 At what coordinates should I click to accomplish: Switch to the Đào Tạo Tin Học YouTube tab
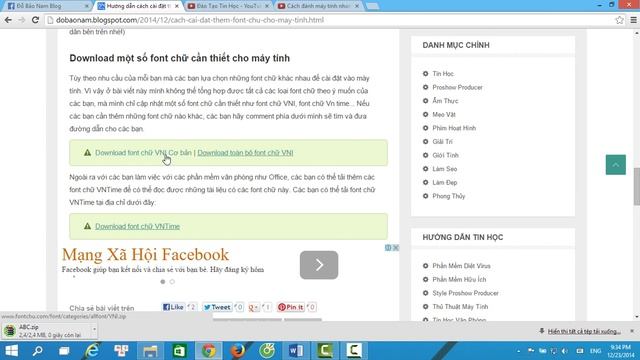[x=227, y=6]
